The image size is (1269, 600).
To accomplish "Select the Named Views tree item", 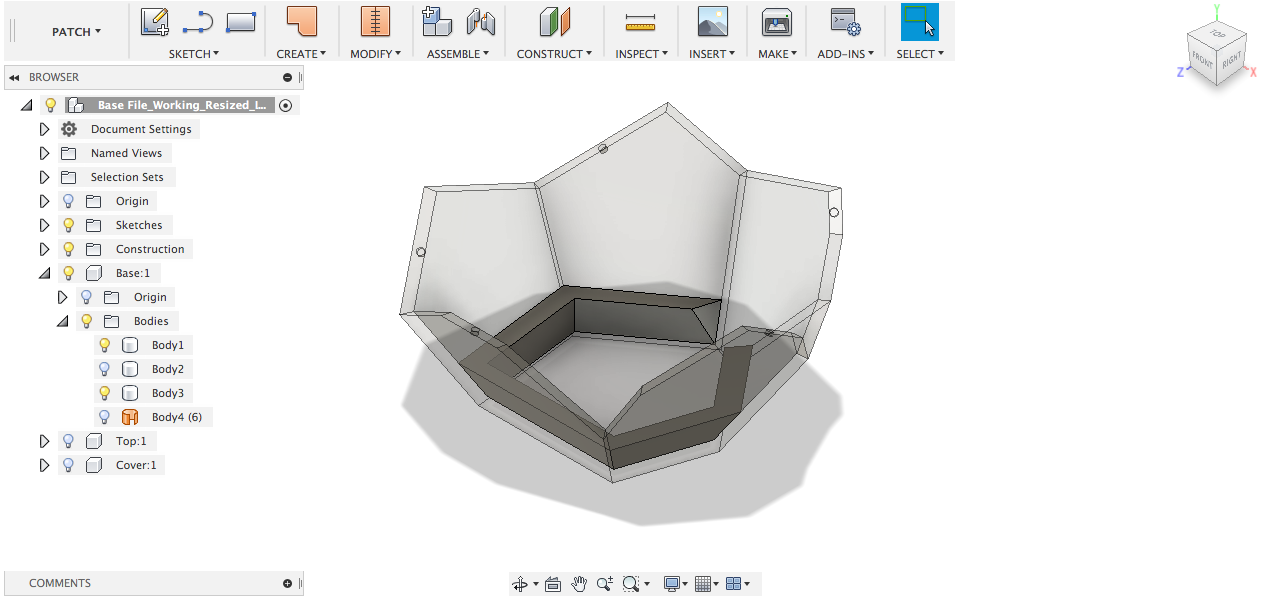I will 126,153.
